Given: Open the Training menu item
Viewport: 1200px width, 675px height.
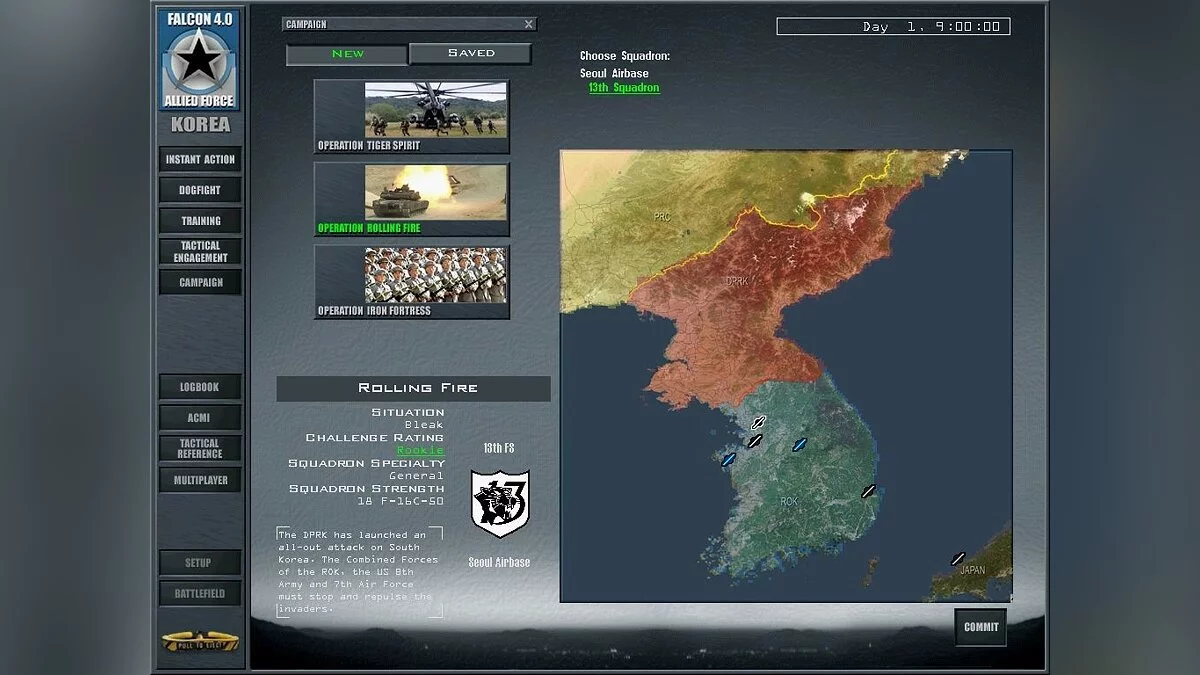Looking at the screenshot, I should [200, 221].
